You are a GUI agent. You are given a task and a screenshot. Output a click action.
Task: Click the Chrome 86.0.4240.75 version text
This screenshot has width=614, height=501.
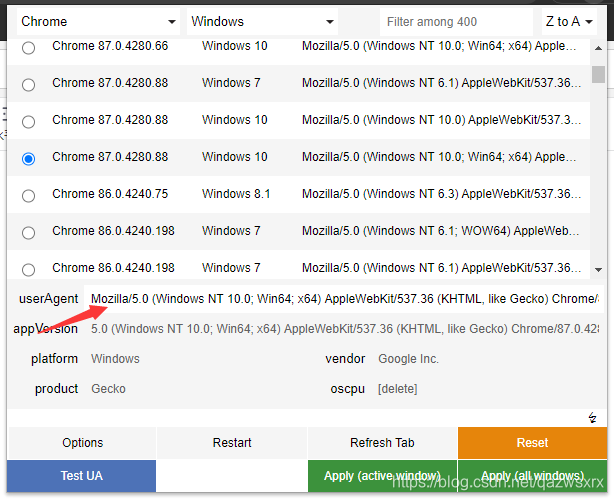110,194
